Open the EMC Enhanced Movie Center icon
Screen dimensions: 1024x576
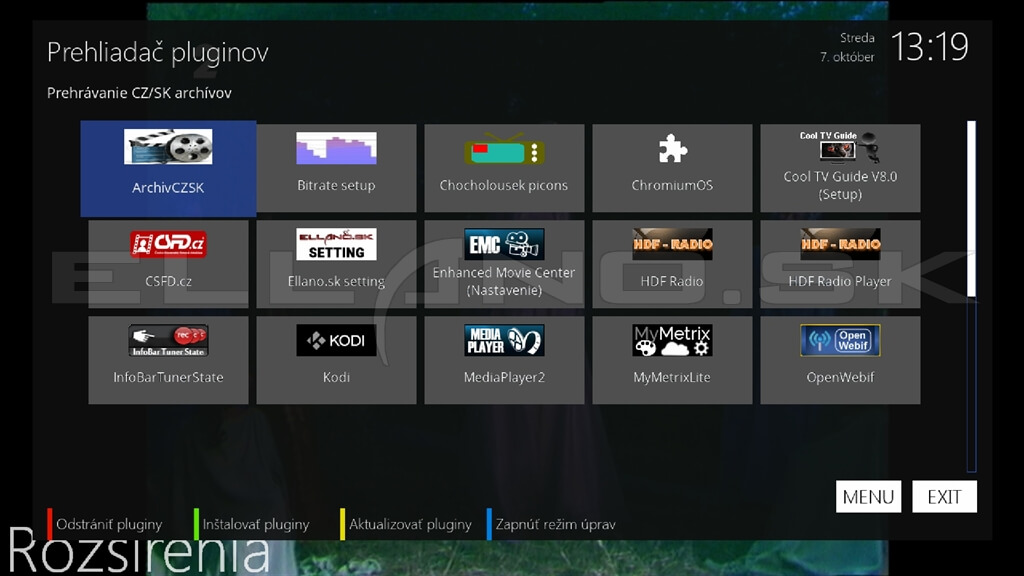pos(504,244)
